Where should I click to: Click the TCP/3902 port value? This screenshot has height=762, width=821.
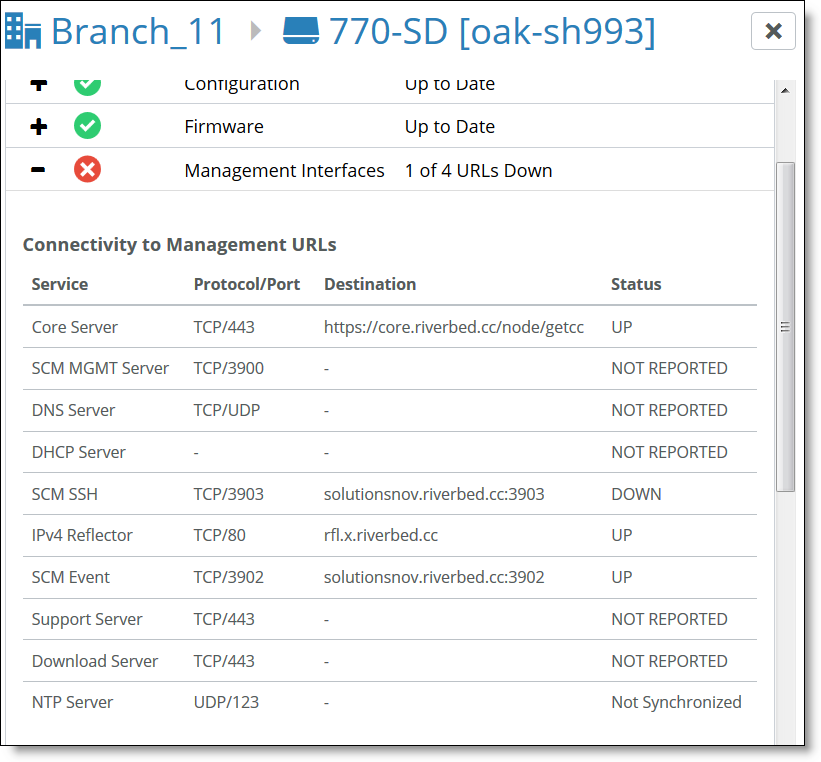[x=228, y=578]
